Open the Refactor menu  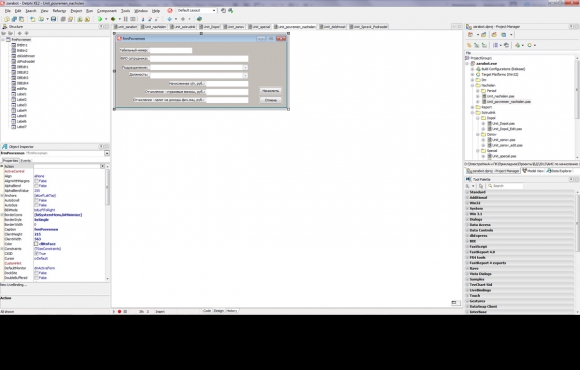click(x=59, y=11)
